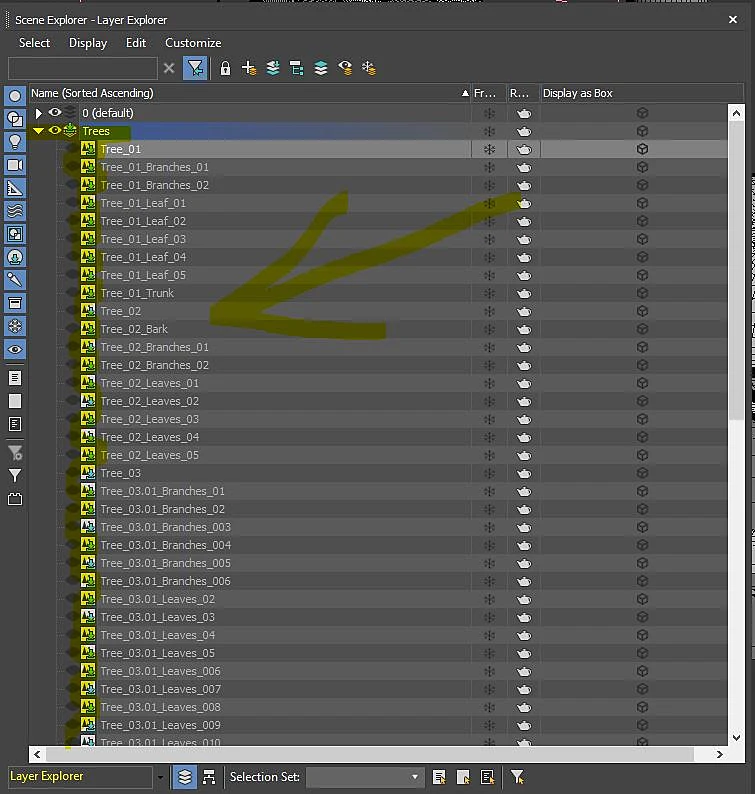Select Tree_03.01_Branches_004 row

pyautogui.click(x=166, y=545)
